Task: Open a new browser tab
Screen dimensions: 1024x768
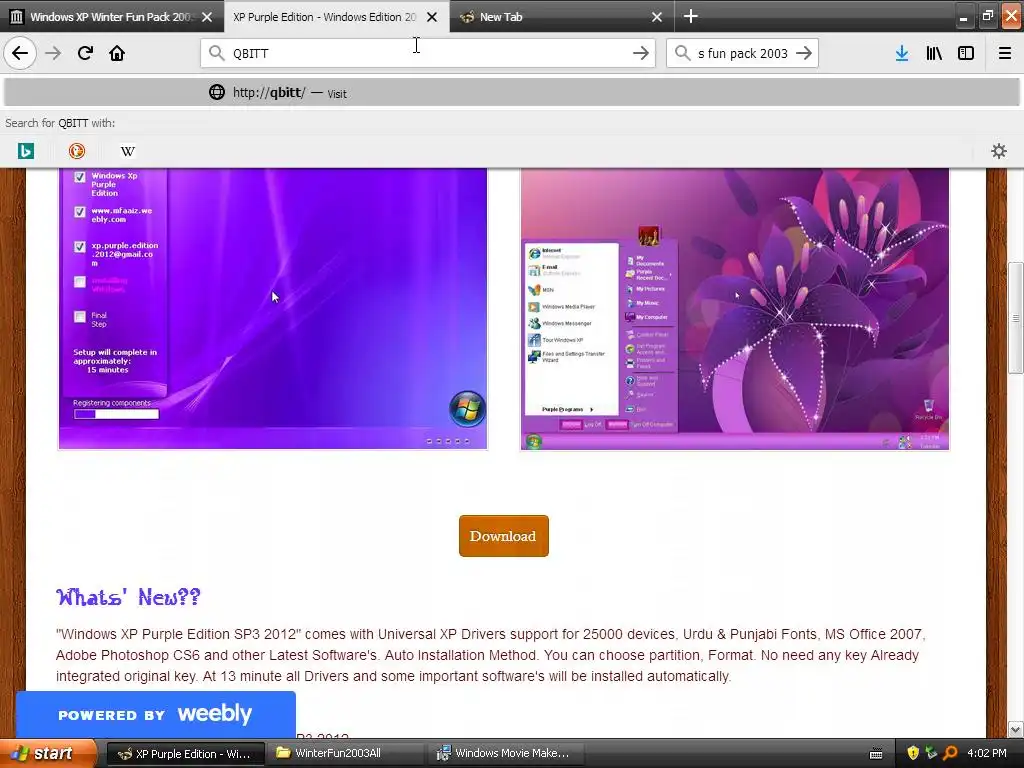Action: coord(690,16)
